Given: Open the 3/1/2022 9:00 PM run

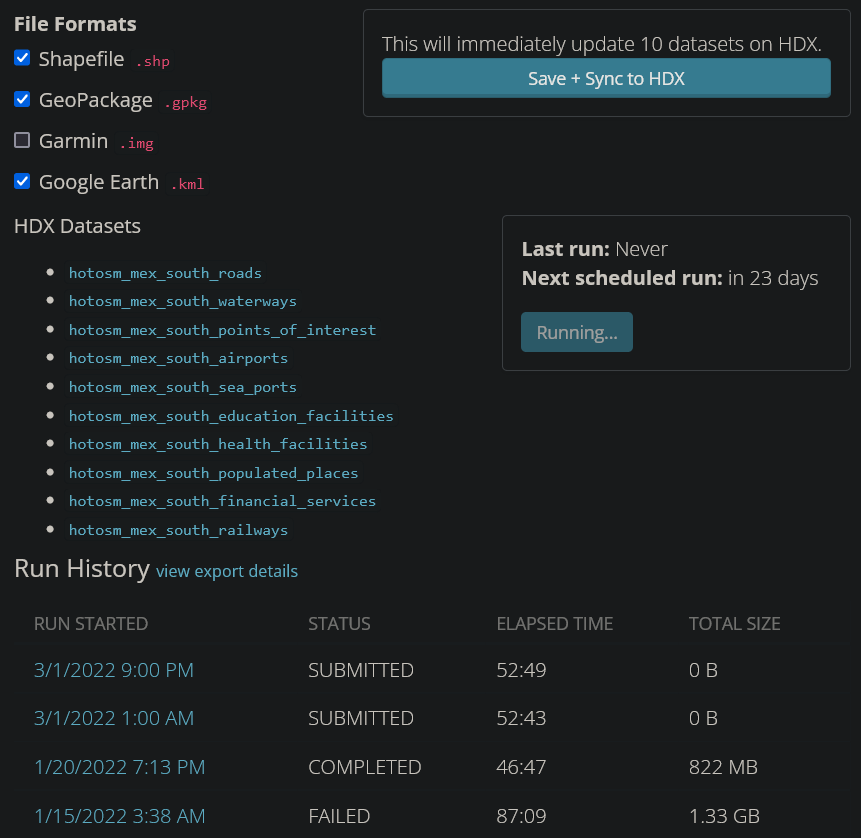Looking at the screenshot, I should click(114, 670).
